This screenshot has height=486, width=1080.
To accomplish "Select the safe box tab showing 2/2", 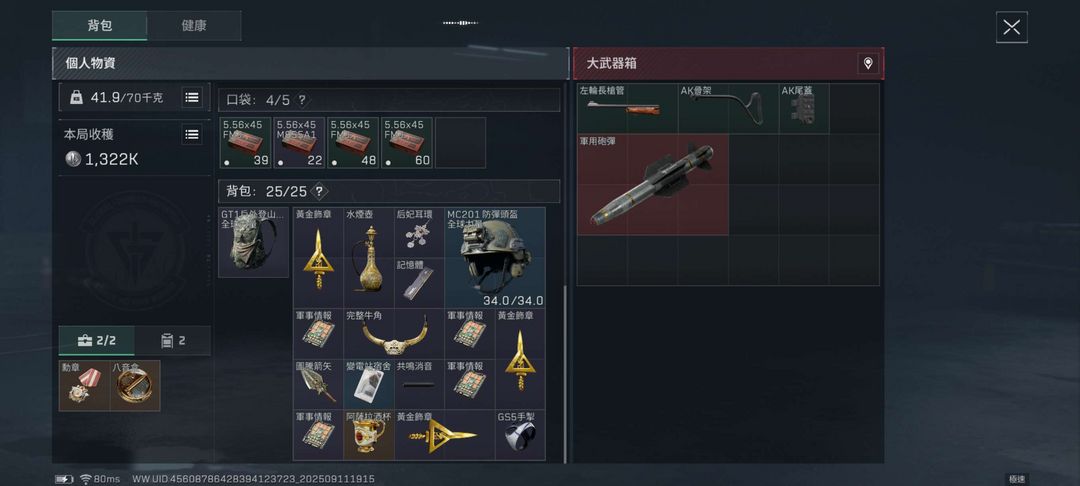I will tap(96, 341).
